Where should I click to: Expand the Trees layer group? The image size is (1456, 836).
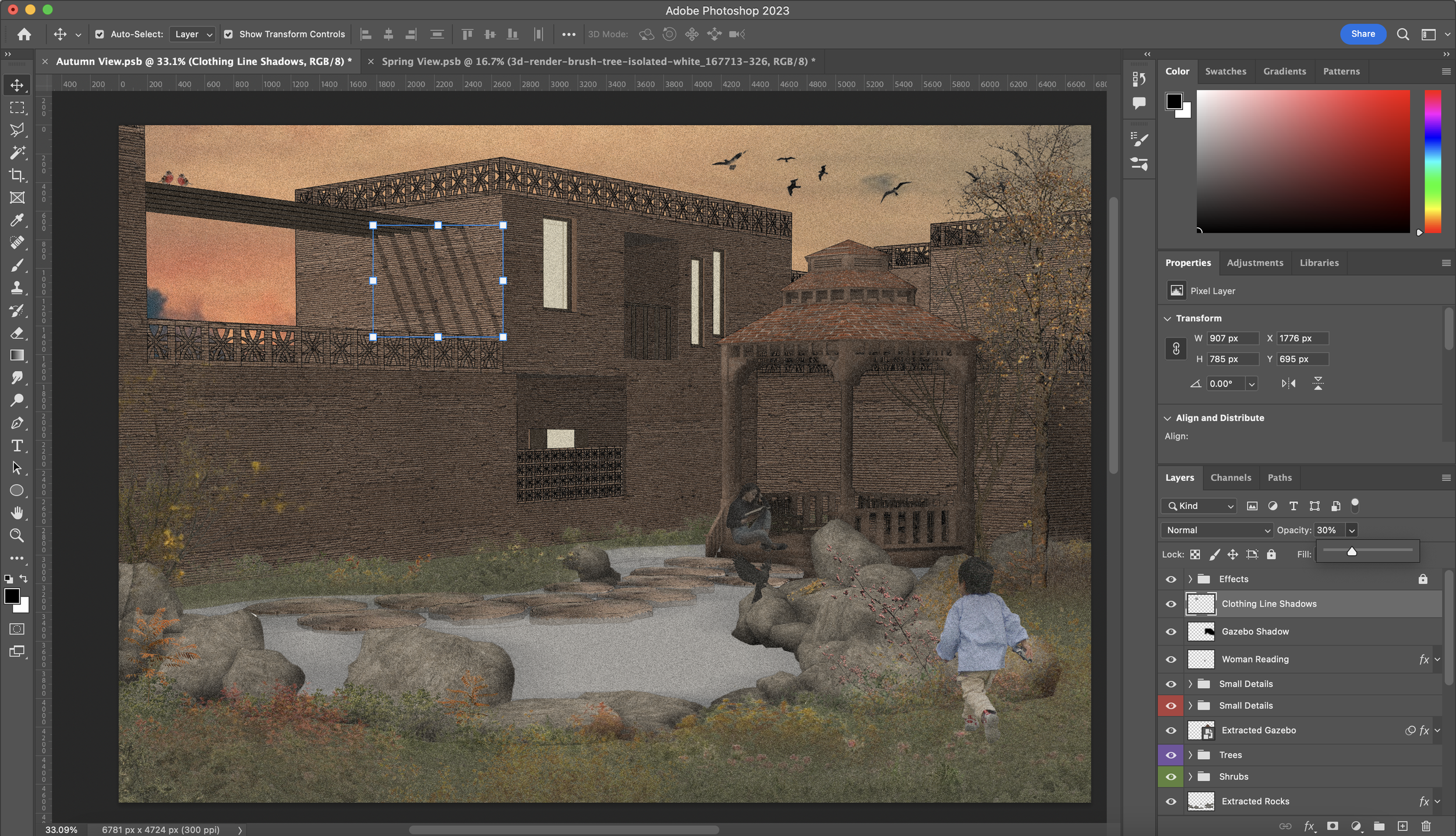pyautogui.click(x=1190, y=755)
